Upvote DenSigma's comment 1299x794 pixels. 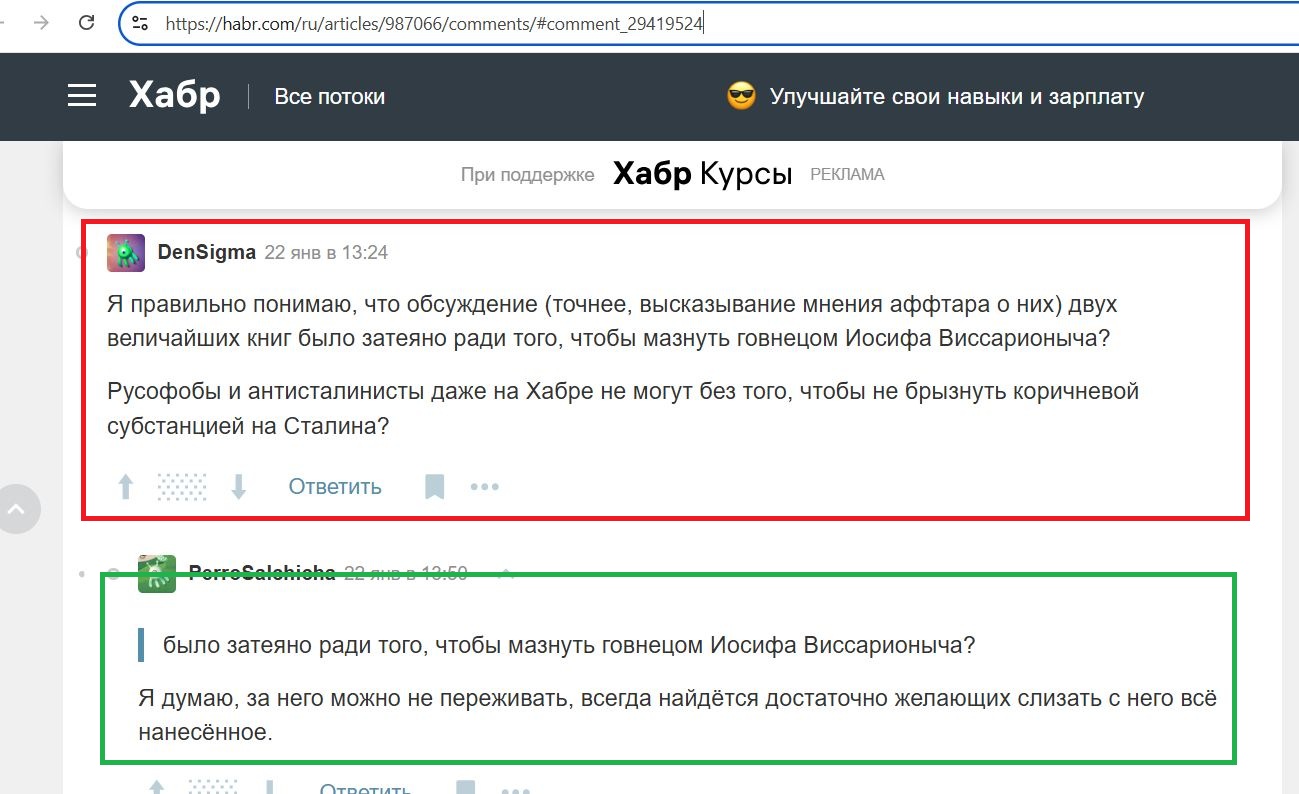[x=124, y=486]
